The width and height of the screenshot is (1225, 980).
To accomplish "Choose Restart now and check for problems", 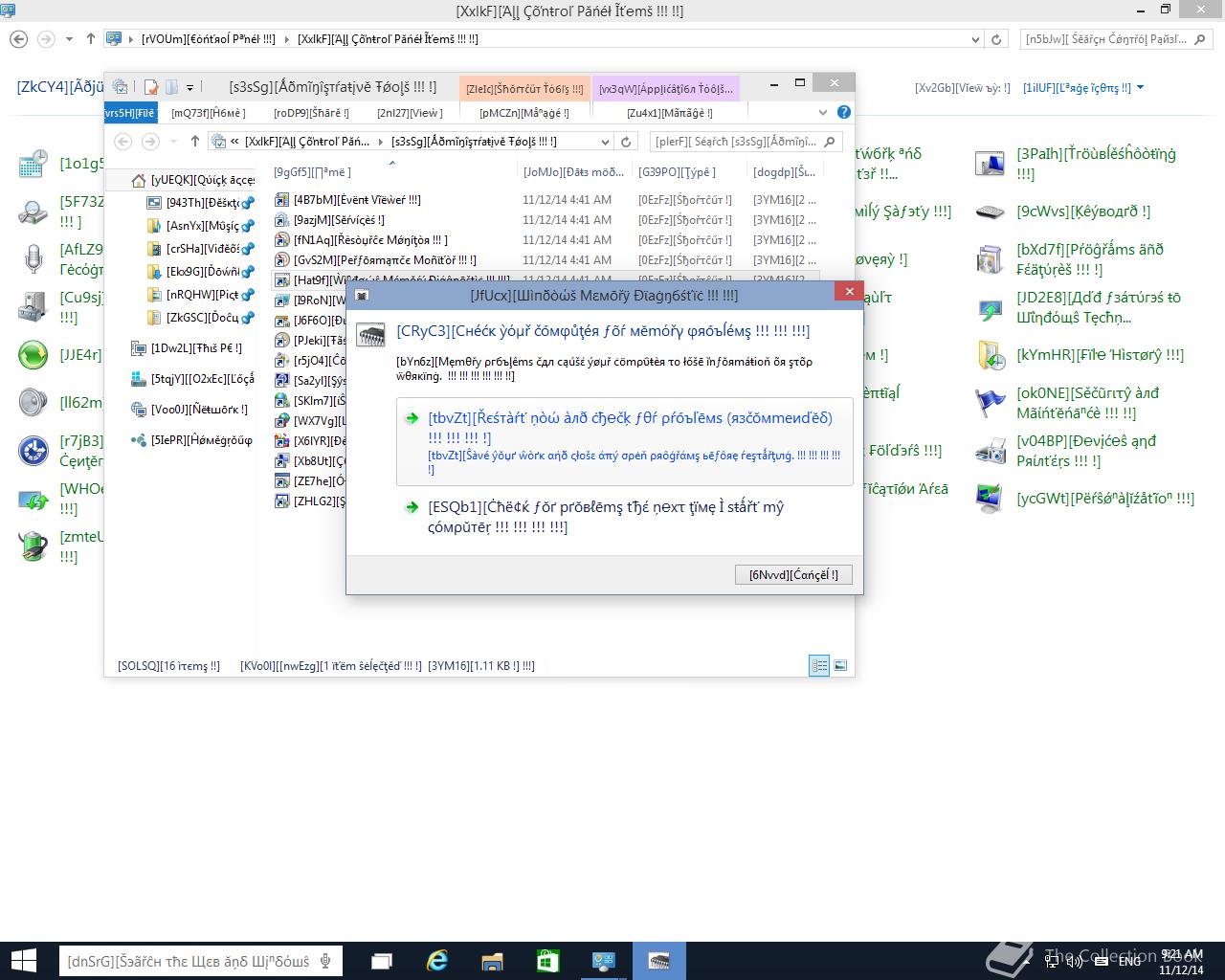I will (624, 441).
